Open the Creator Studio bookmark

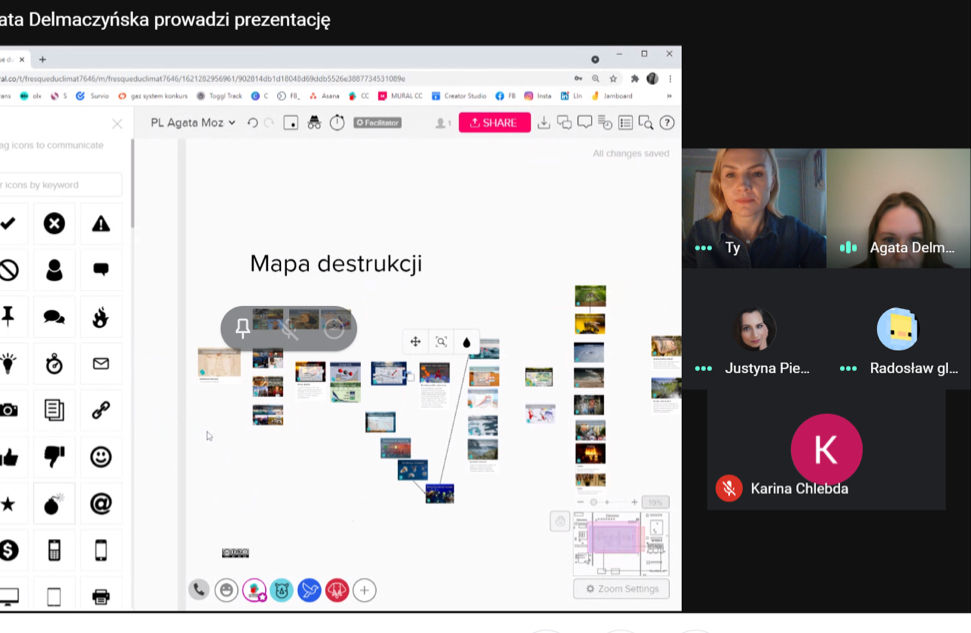459,96
